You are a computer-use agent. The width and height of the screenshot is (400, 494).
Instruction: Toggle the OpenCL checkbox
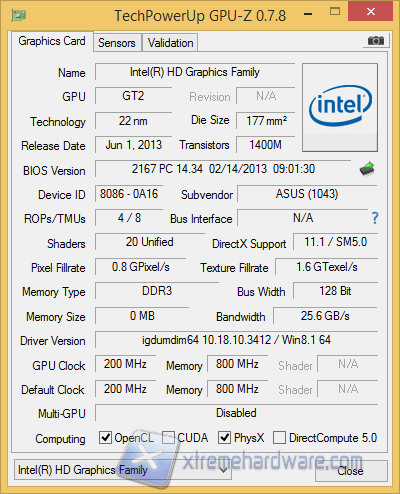(105, 437)
